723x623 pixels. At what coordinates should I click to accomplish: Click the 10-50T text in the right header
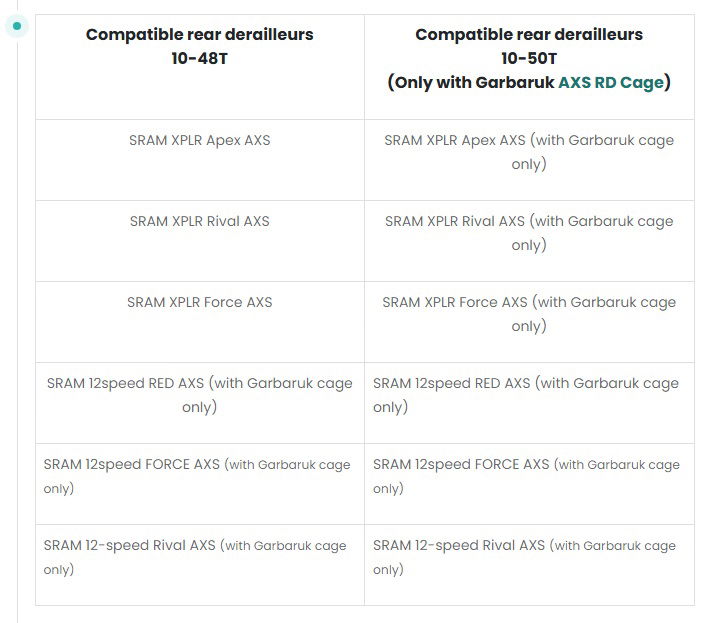[x=529, y=58]
